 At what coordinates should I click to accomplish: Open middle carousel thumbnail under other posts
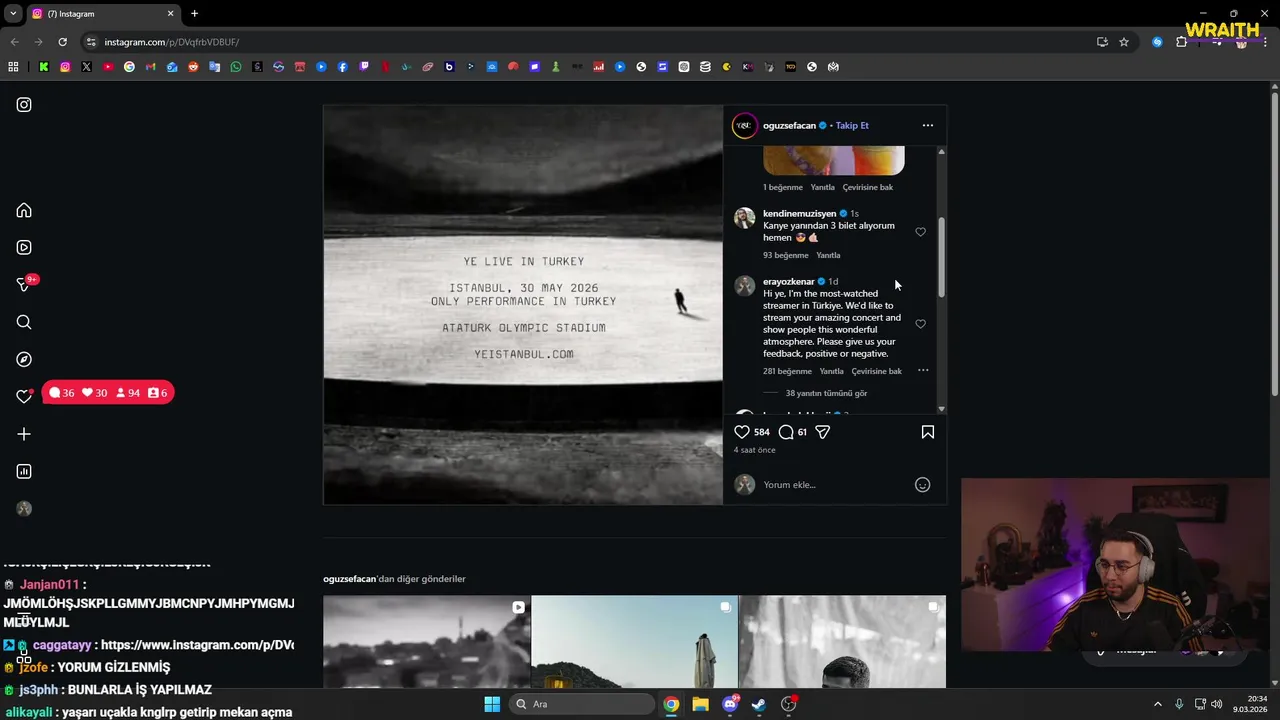634,642
